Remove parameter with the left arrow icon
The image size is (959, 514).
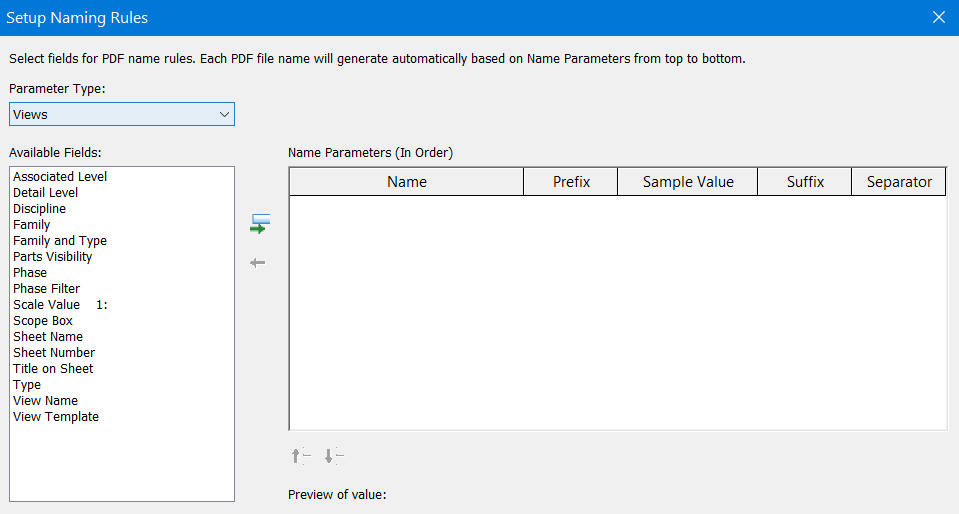pos(257,263)
